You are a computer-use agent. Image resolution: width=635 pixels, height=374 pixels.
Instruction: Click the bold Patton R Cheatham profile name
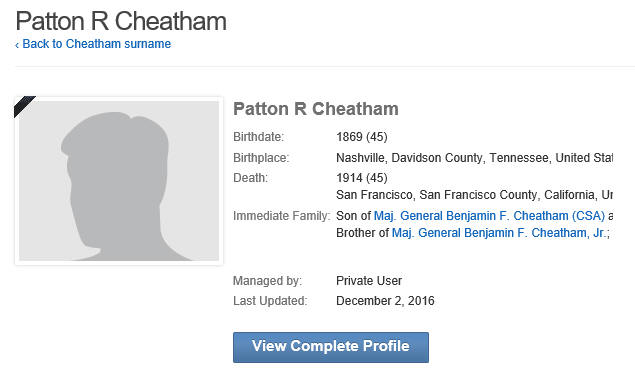click(x=316, y=109)
